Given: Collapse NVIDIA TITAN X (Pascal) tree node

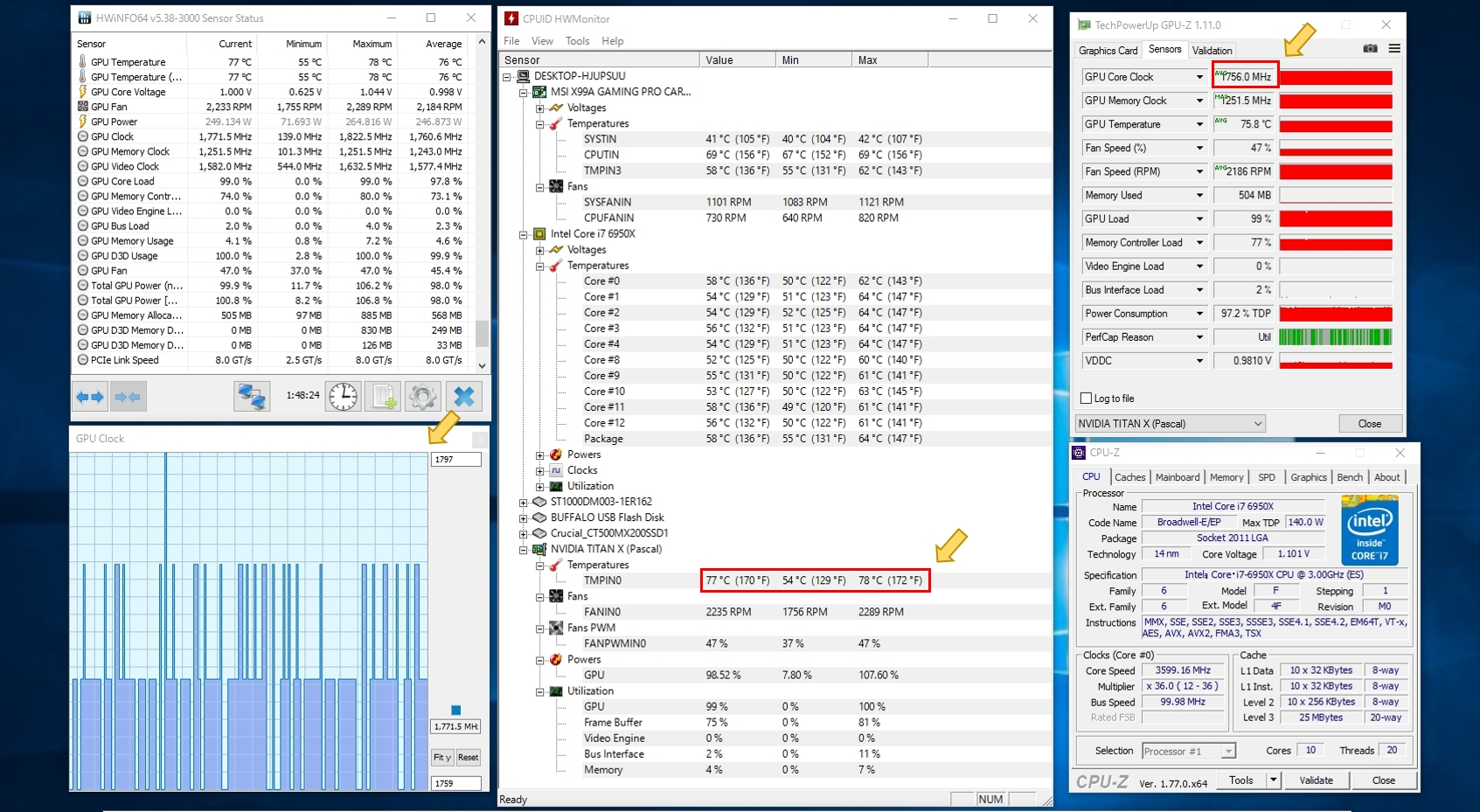Looking at the screenshot, I should [x=523, y=550].
